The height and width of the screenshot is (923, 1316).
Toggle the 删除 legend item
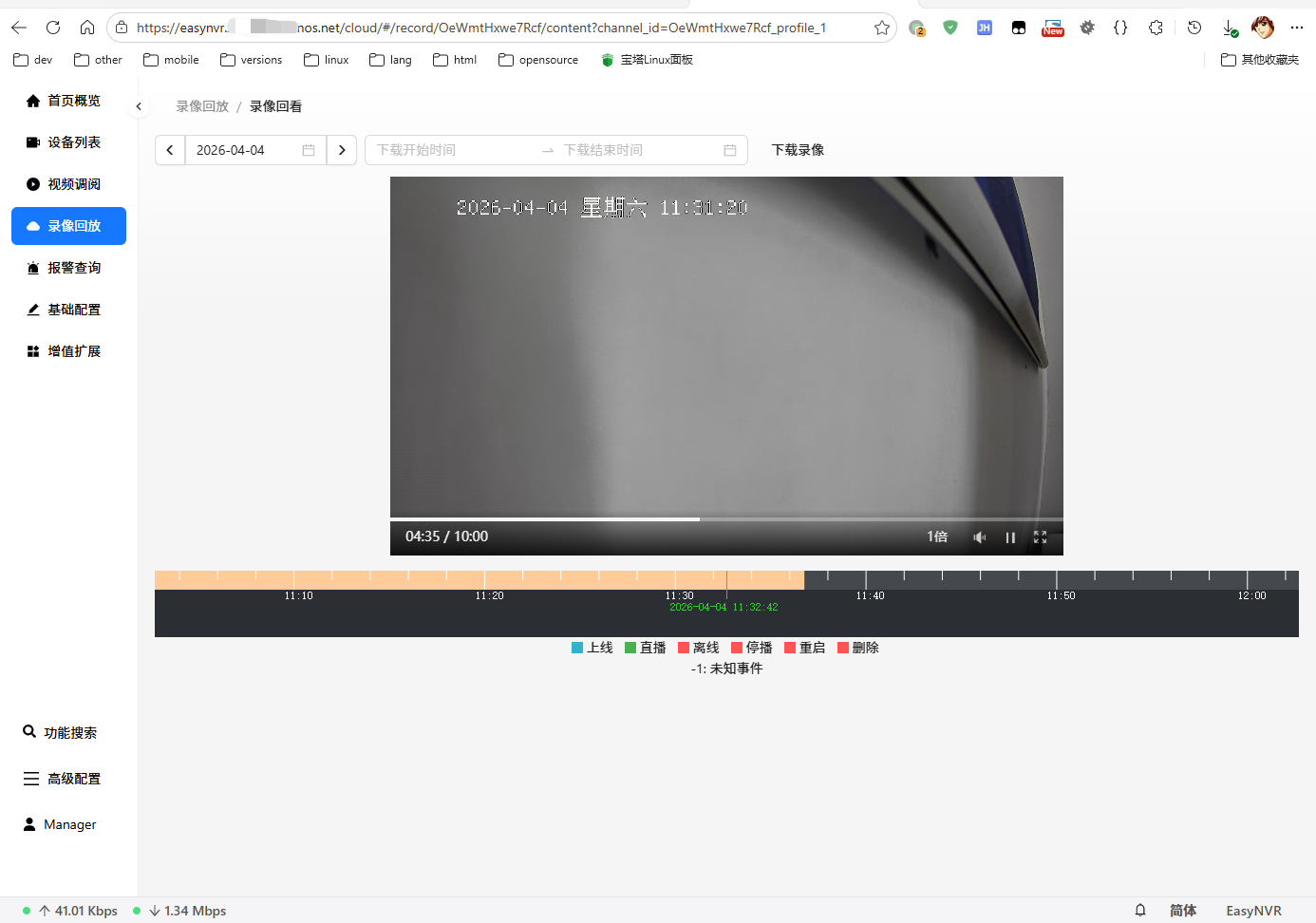click(858, 648)
